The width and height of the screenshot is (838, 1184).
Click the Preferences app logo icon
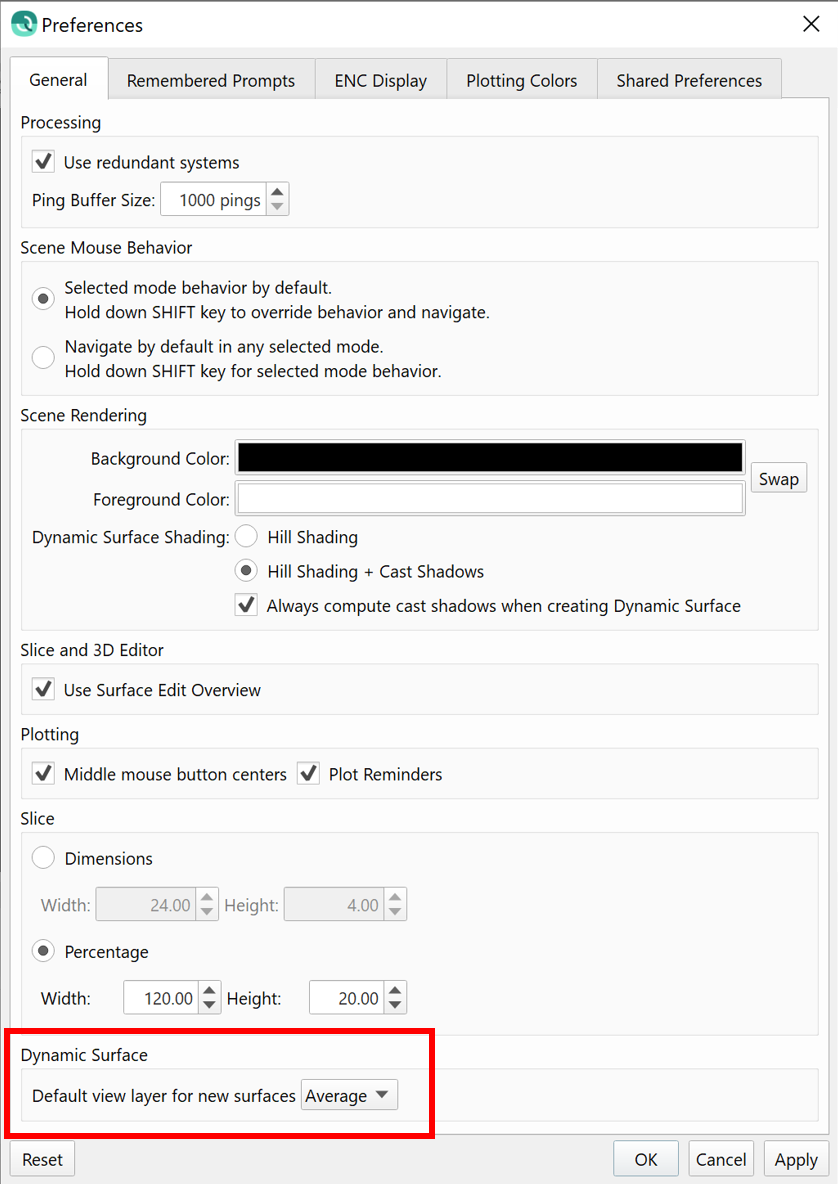coord(23,24)
